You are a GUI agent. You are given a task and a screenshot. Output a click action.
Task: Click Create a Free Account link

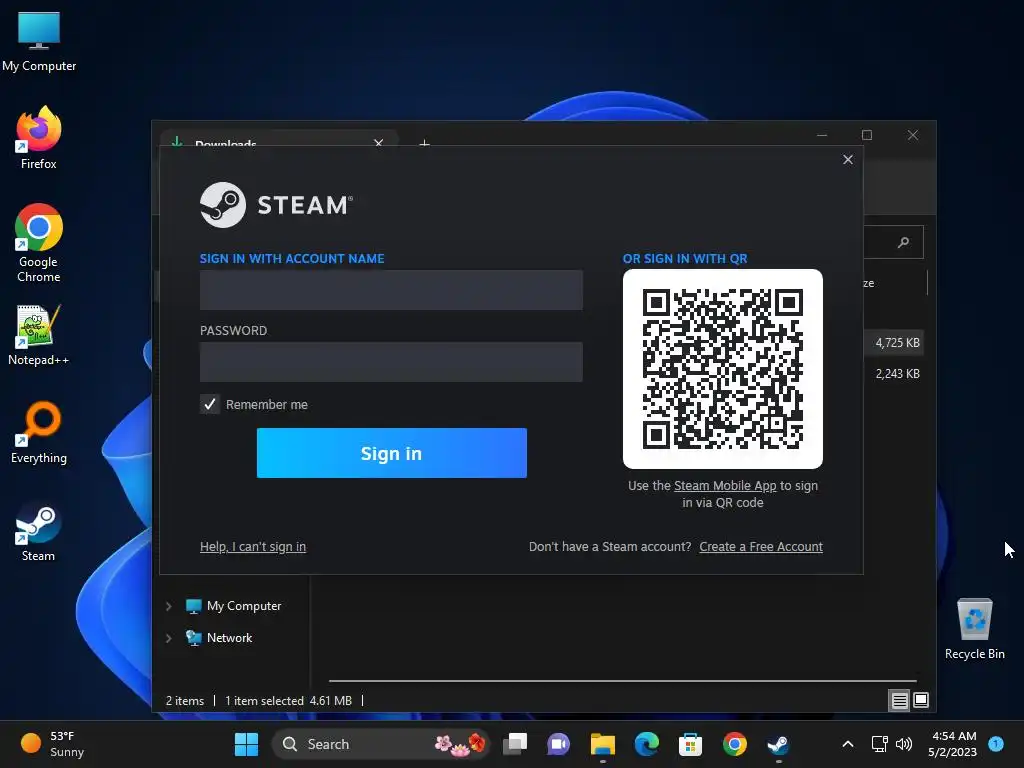[x=761, y=547]
